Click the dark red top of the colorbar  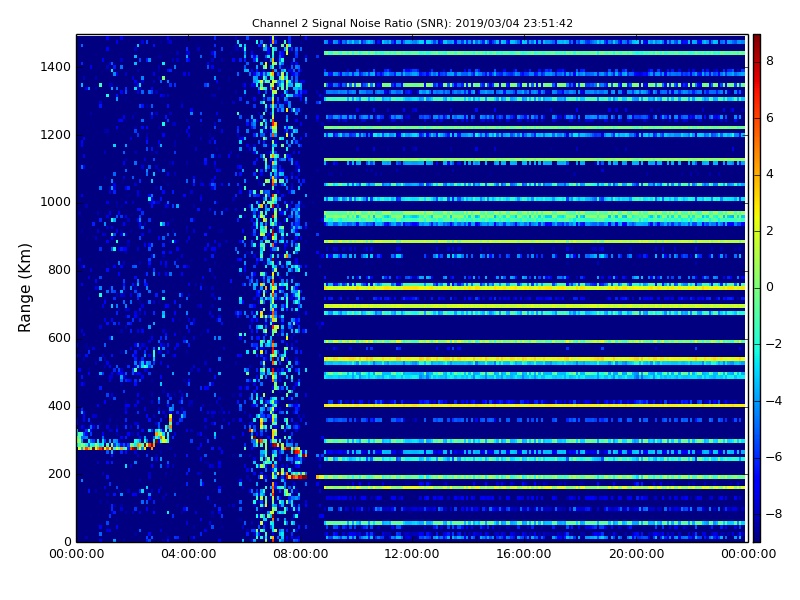tap(757, 41)
